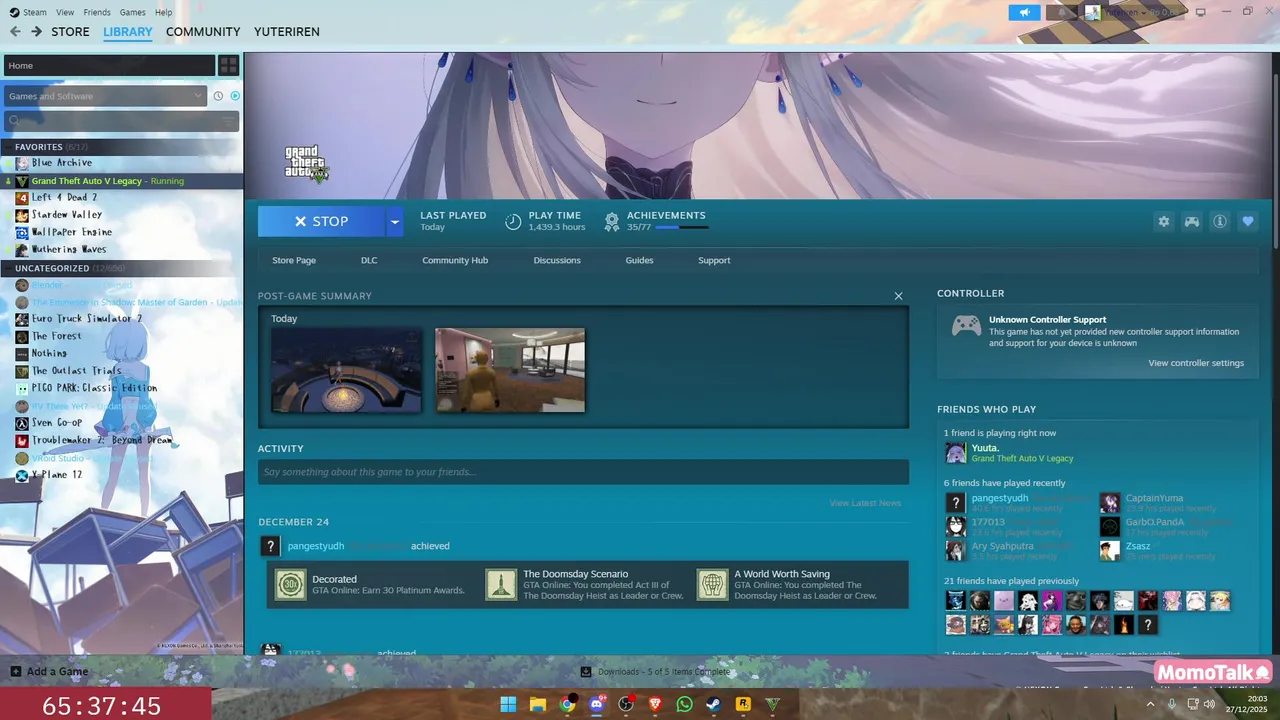
Task: Click View controller settings link
Action: click(x=1196, y=363)
